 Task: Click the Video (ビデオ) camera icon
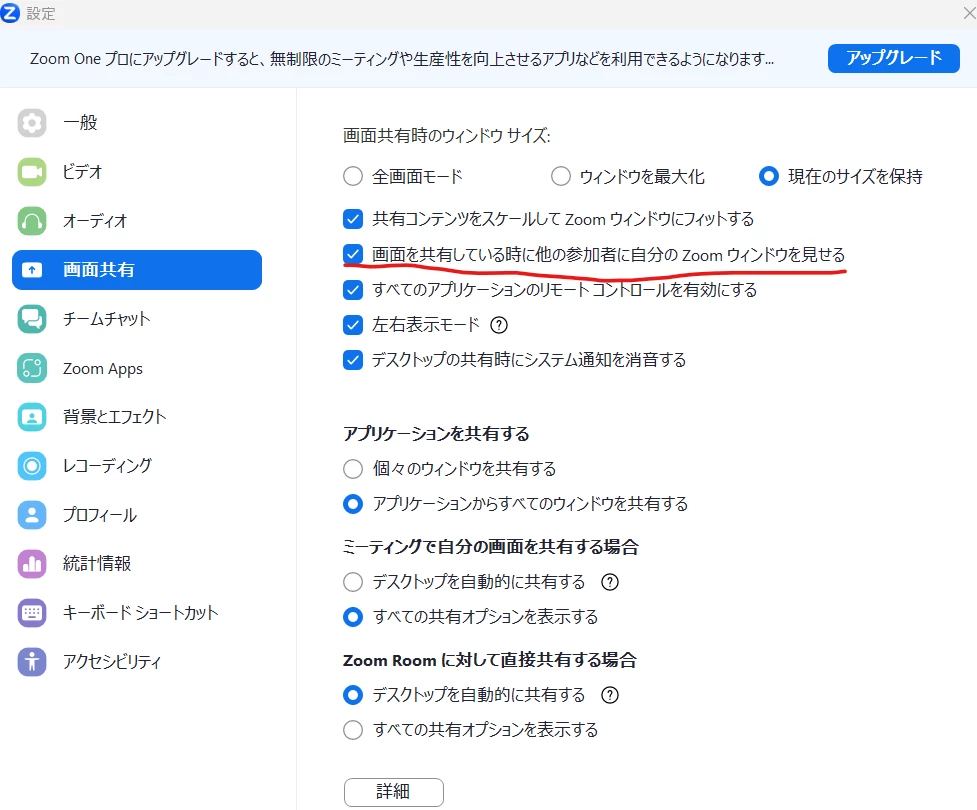(x=32, y=172)
